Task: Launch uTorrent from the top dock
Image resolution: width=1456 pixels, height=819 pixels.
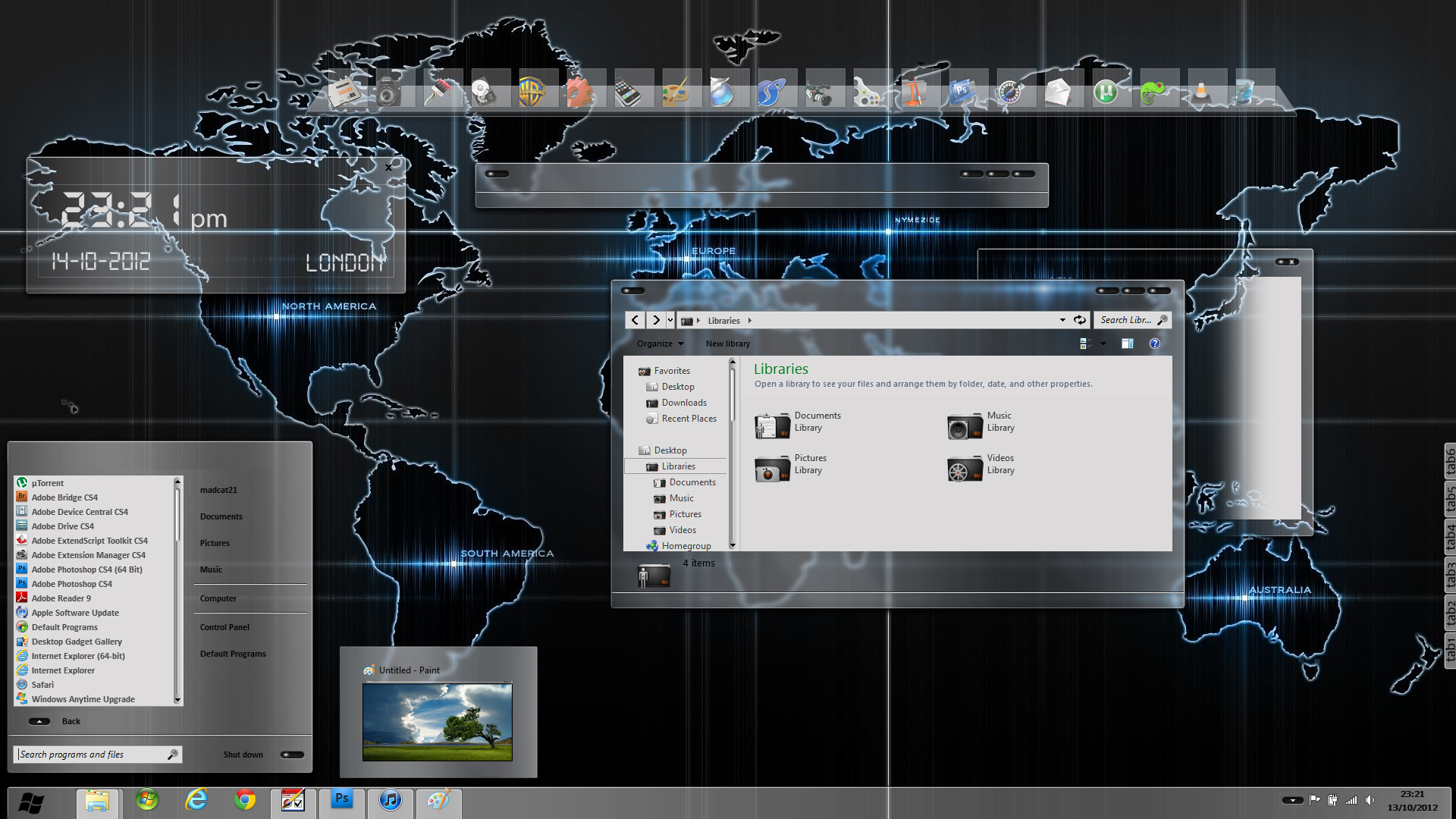Action: coord(1106,93)
